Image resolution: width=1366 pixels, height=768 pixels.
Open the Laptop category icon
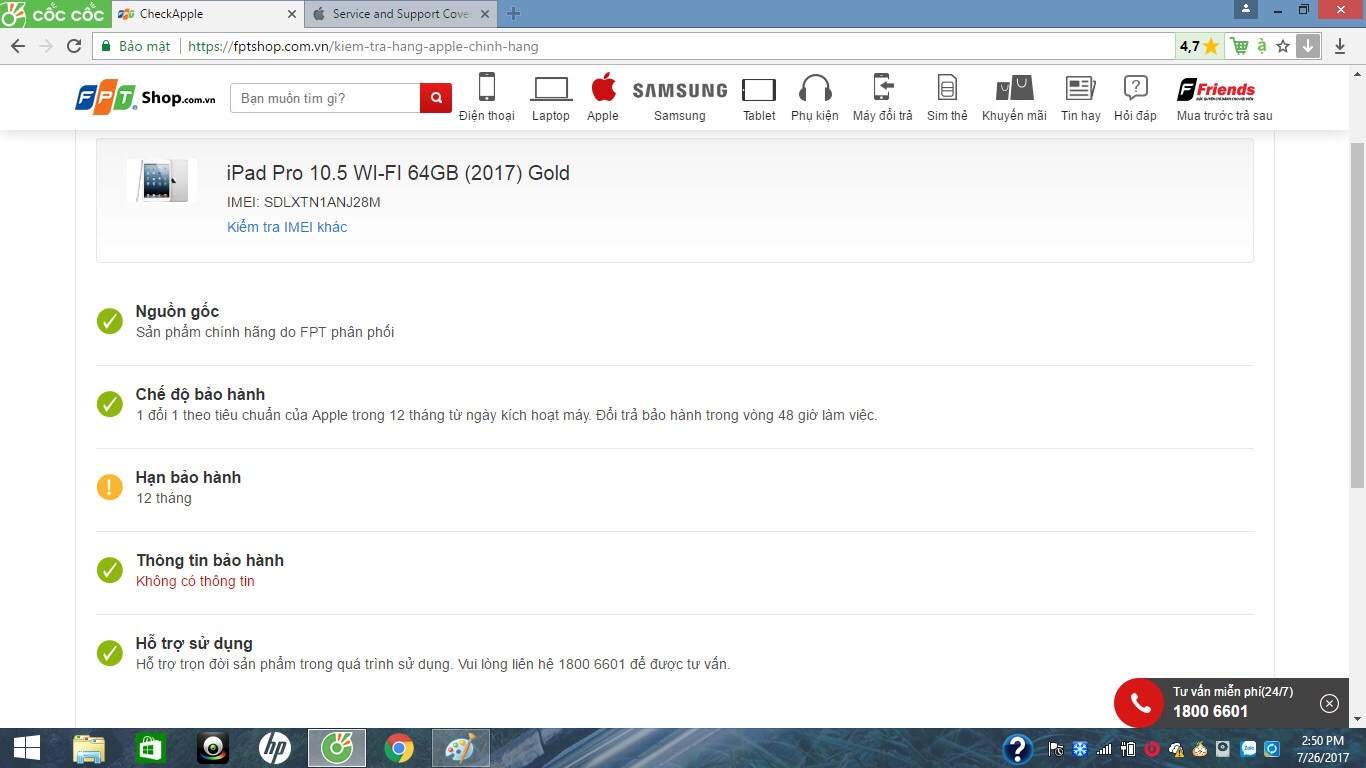(551, 97)
